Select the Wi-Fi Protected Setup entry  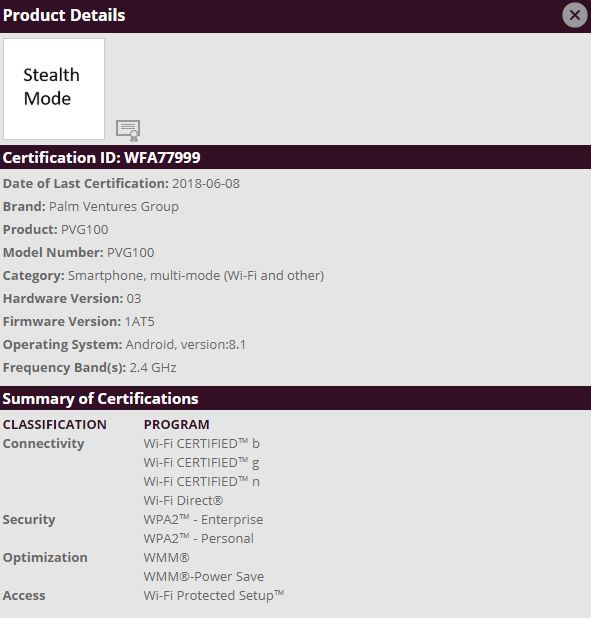tap(214, 596)
